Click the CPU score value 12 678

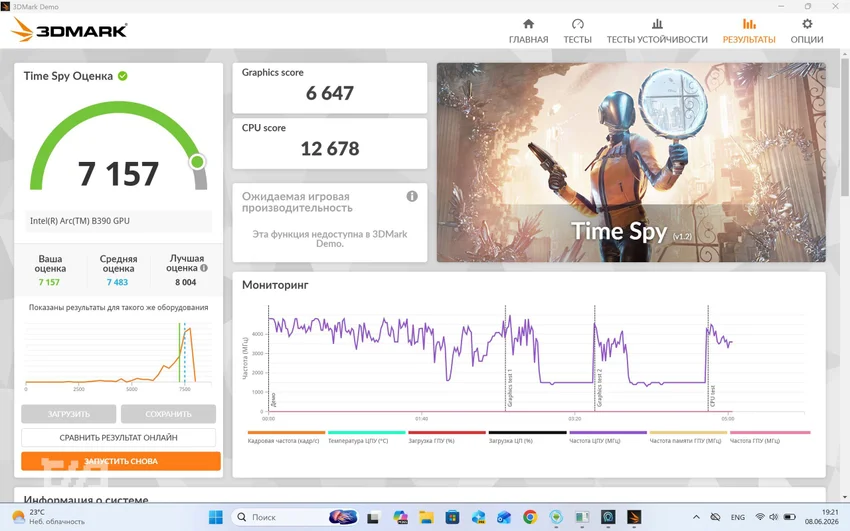point(330,148)
